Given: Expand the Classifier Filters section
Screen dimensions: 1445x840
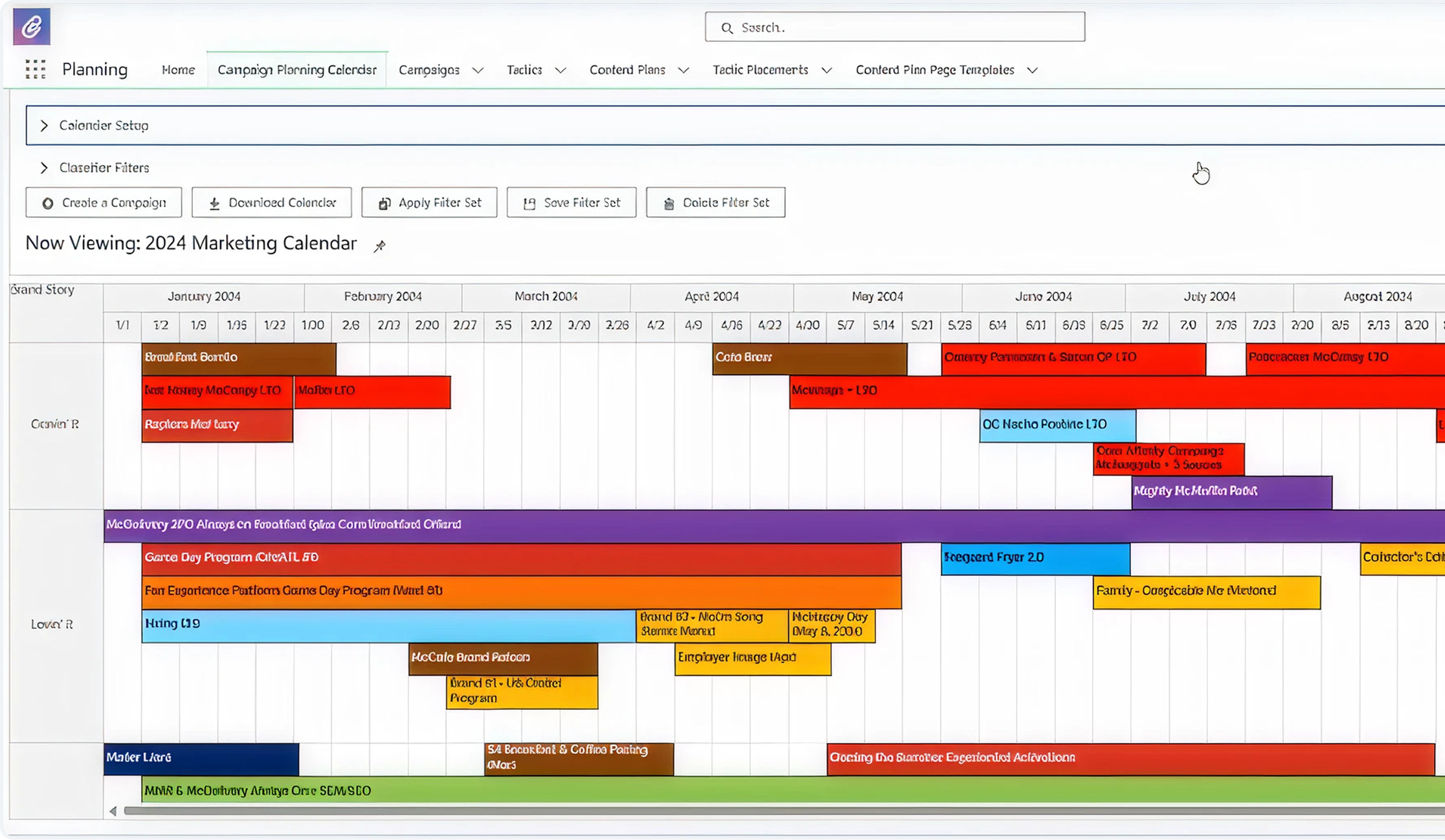Looking at the screenshot, I should tap(44, 168).
